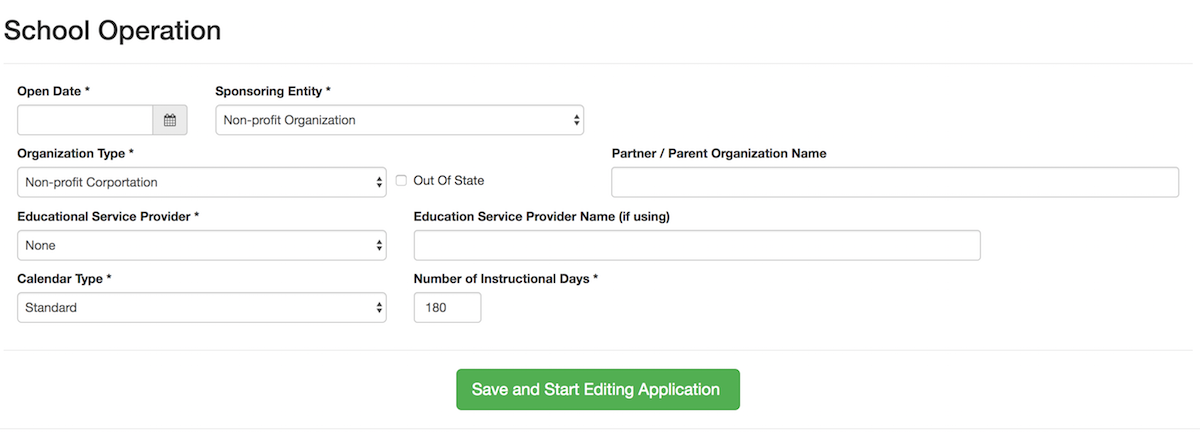The height and width of the screenshot is (440, 1200).
Task: Tick the Out Of State checkbox
Action: point(401,181)
